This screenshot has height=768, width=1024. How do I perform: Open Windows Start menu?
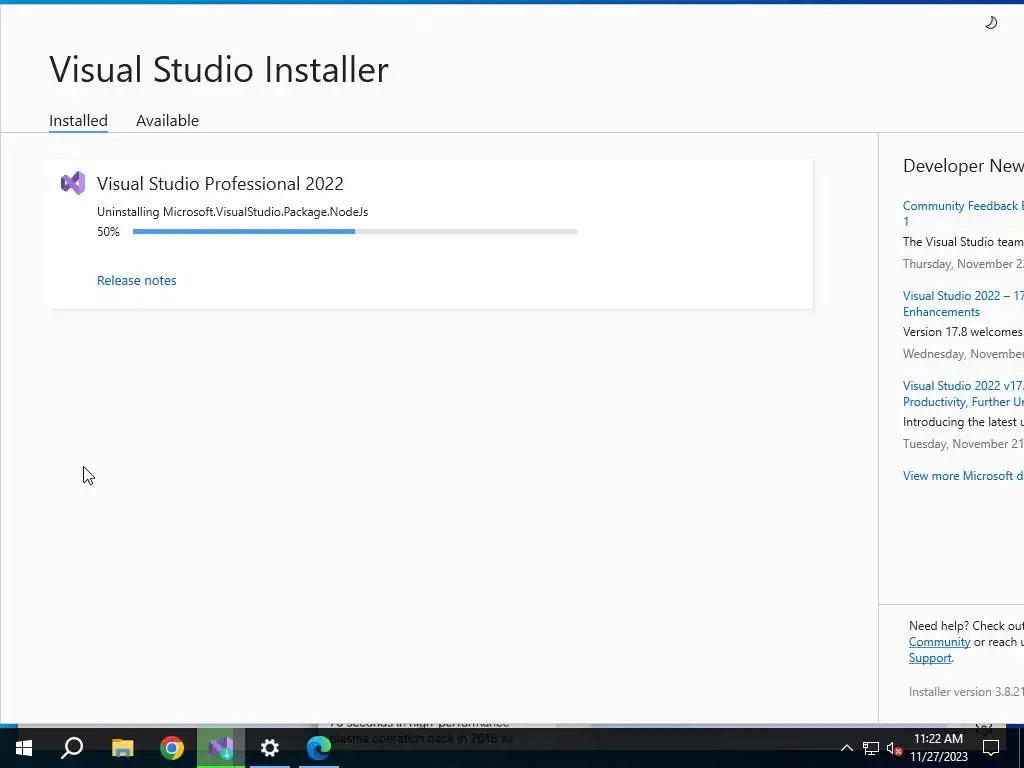(x=24, y=748)
